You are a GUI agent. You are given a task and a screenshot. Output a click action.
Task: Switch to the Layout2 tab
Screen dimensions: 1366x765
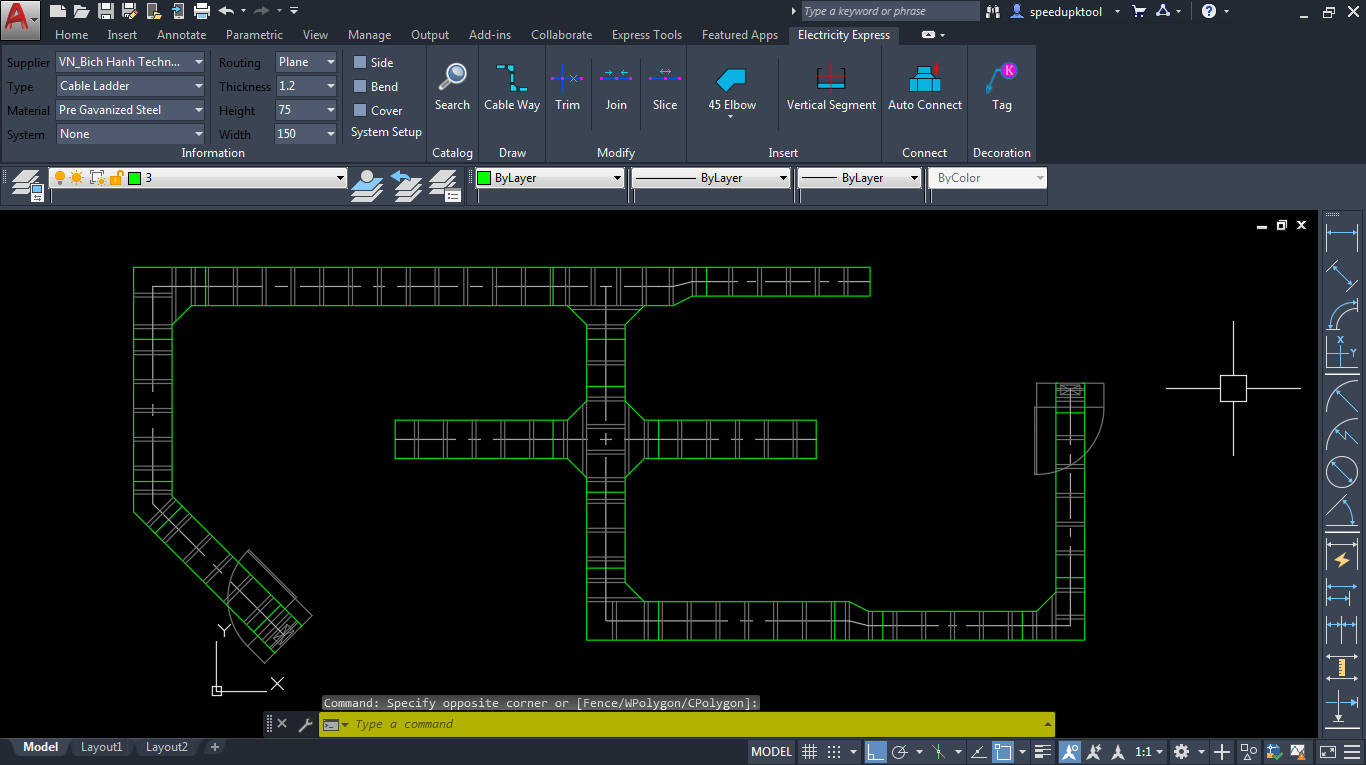(x=166, y=747)
